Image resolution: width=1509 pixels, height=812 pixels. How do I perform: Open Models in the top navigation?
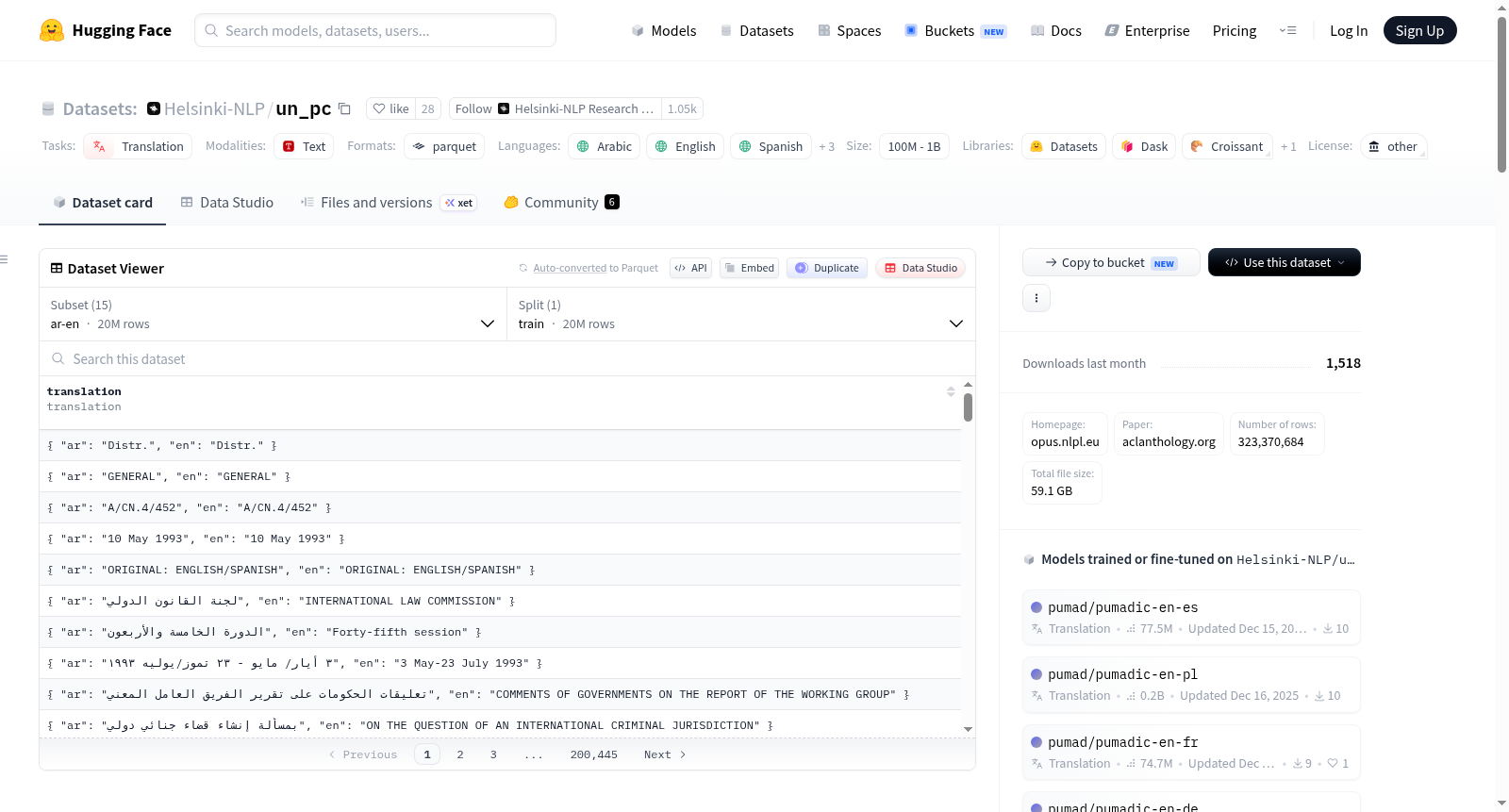pos(664,31)
